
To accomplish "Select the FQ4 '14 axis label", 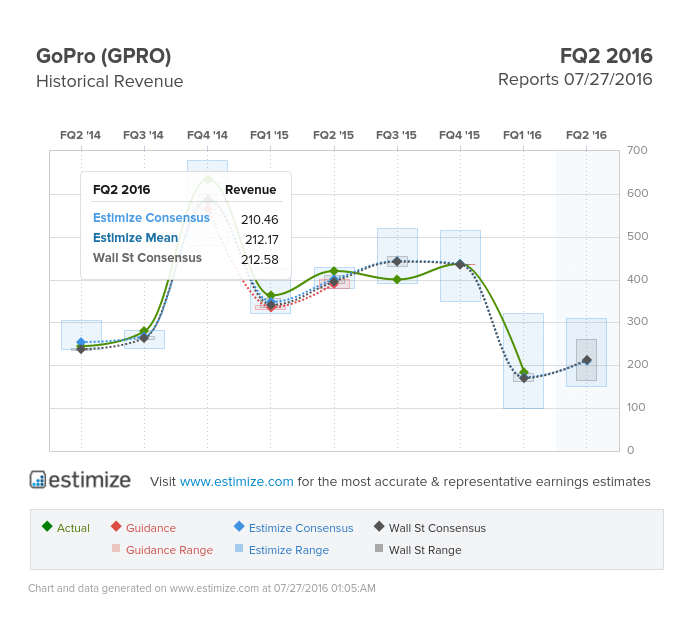I will tap(208, 135).
